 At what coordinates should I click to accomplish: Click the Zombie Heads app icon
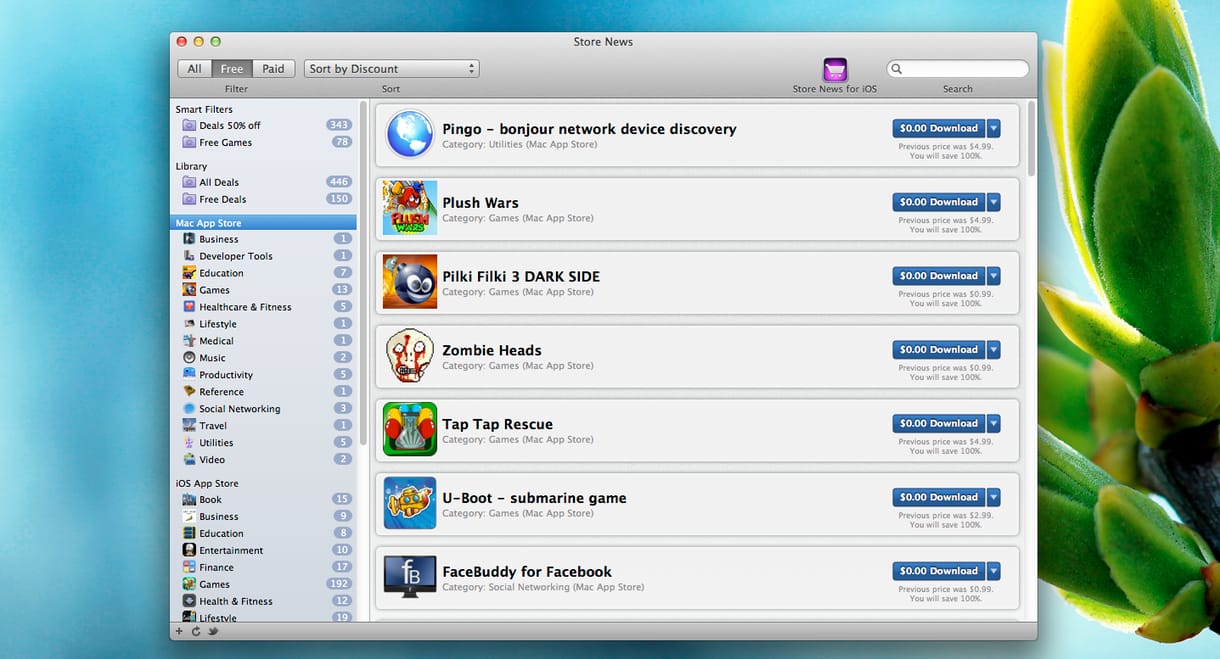coord(410,356)
